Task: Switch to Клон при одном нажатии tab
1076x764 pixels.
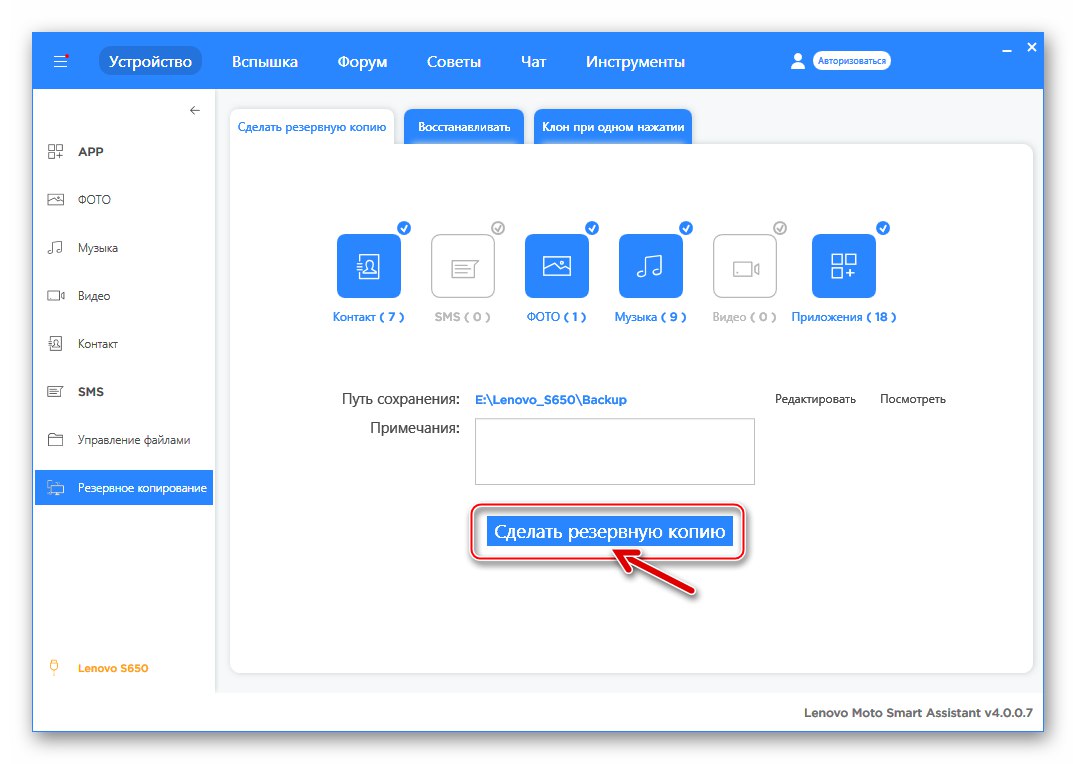Action: tap(613, 127)
